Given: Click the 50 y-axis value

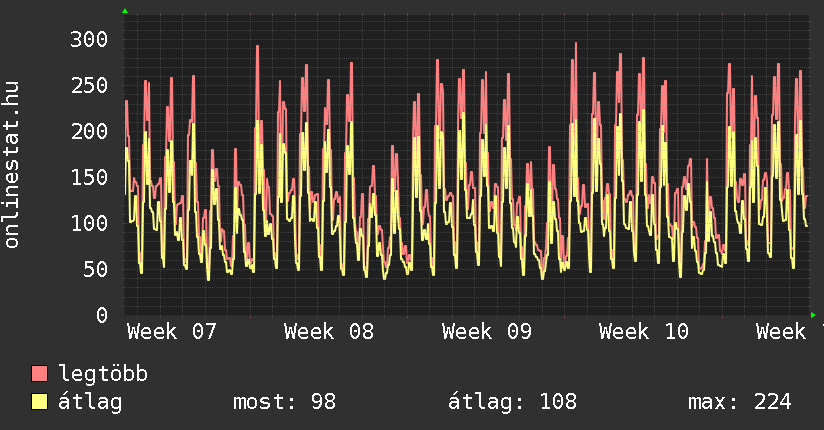Looking at the screenshot, I should (x=94, y=269).
